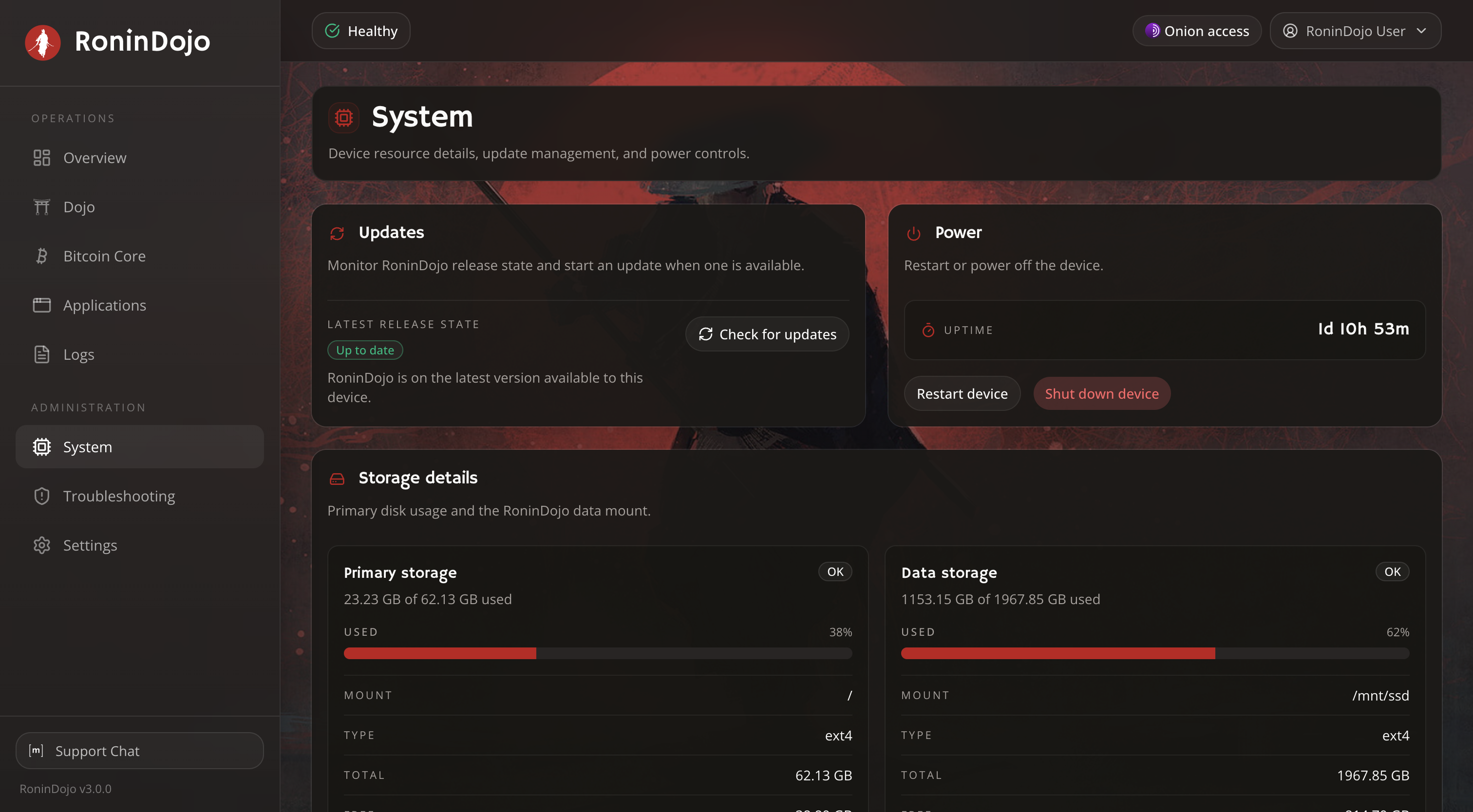
Task: Click the Healthy status pill
Action: pyautogui.click(x=361, y=31)
